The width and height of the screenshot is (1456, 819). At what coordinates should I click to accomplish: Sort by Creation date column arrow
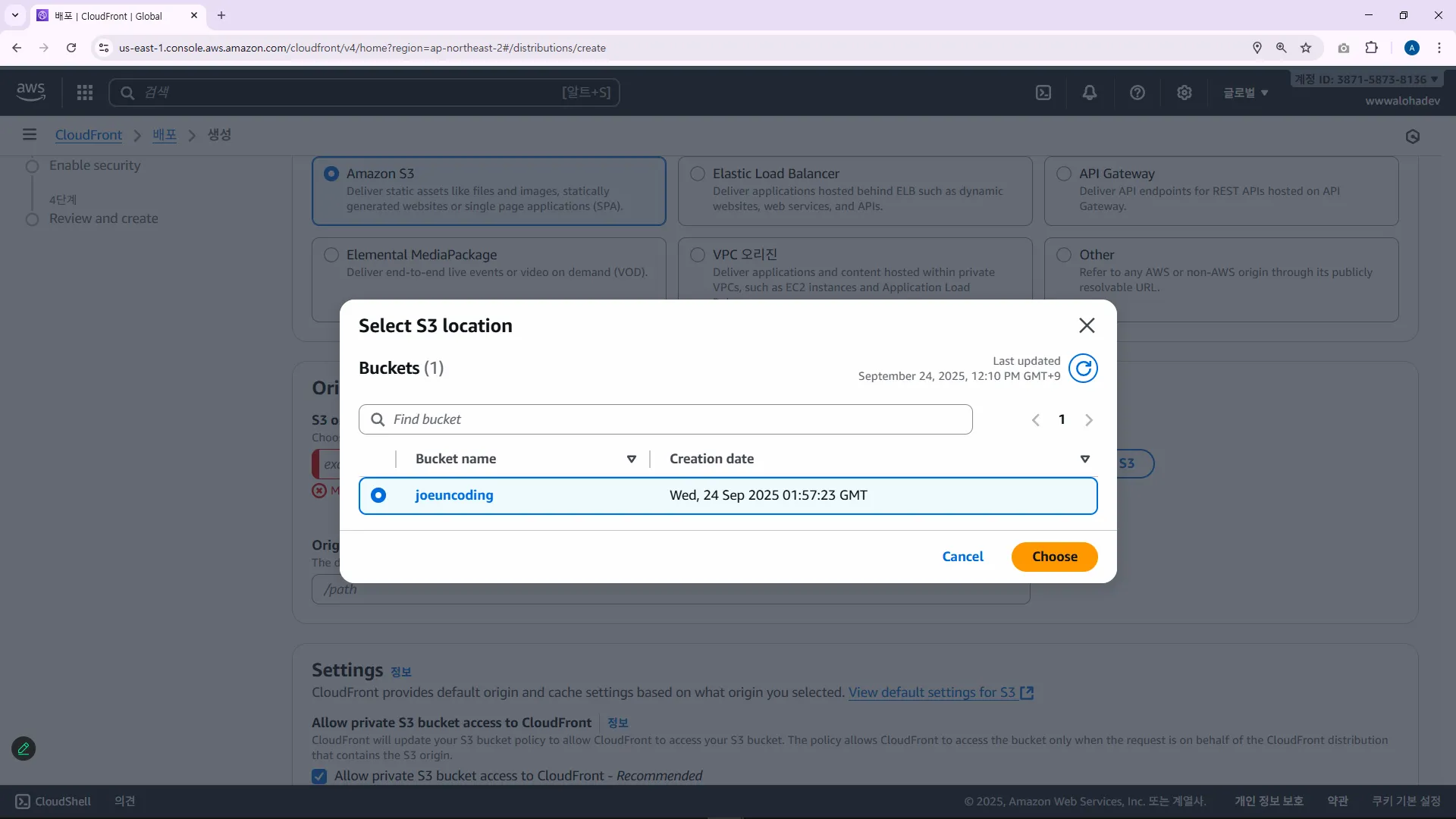(1084, 459)
